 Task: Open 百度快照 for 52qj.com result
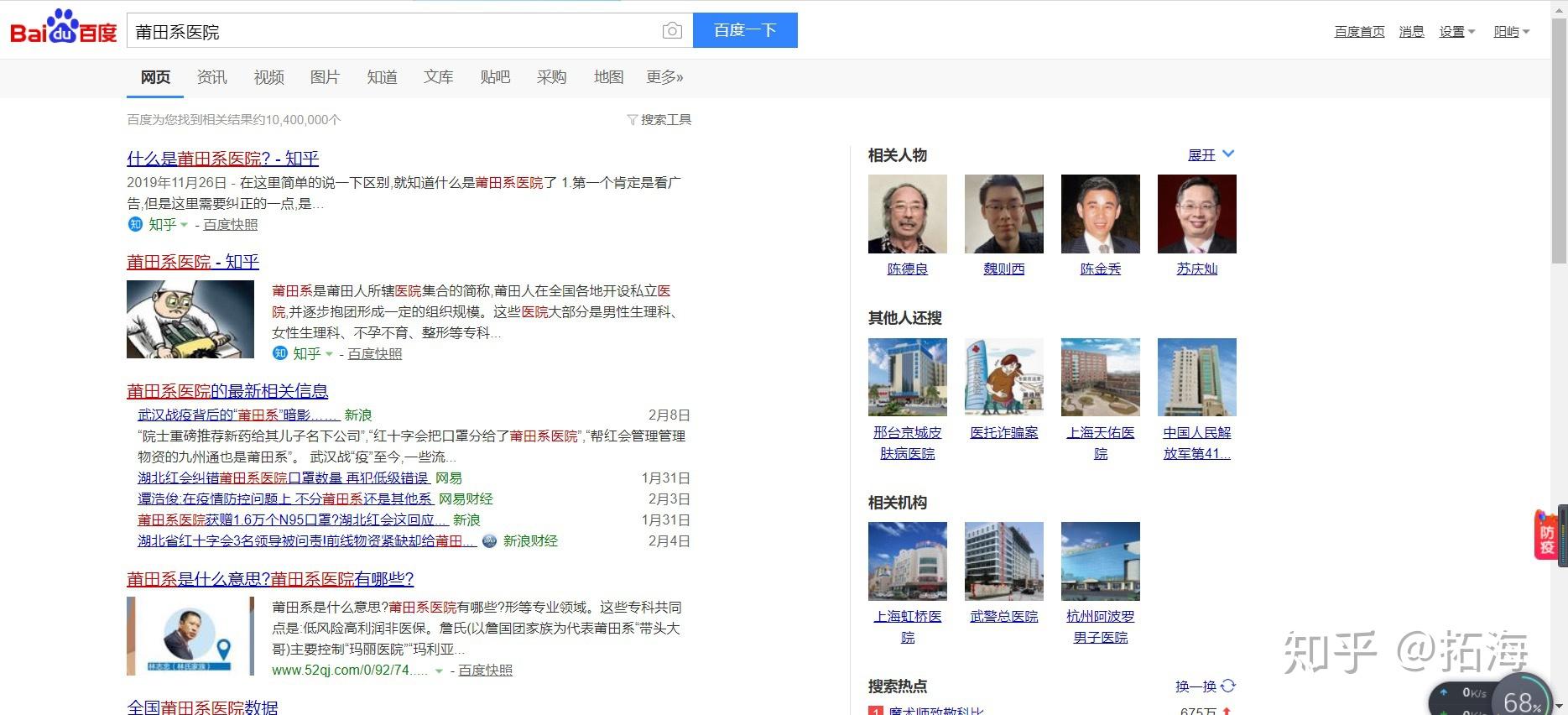(x=486, y=671)
